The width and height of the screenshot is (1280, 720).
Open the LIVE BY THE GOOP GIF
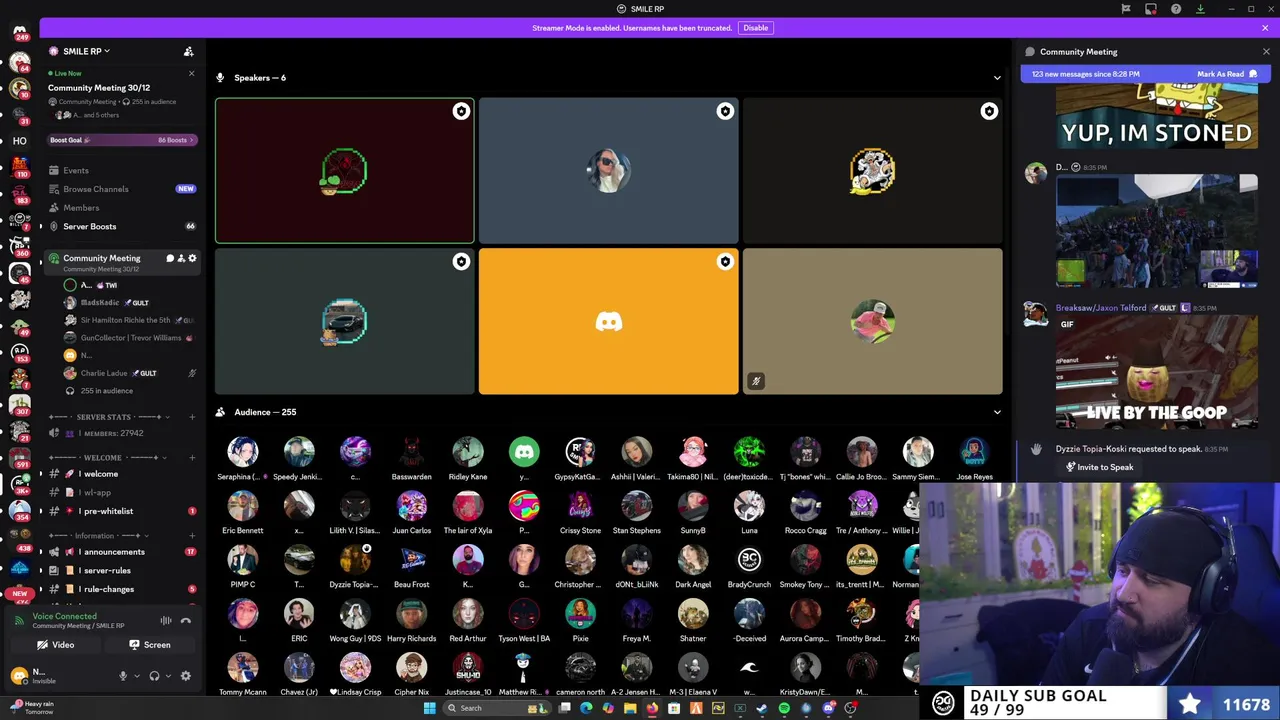click(x=1156, y=372)
